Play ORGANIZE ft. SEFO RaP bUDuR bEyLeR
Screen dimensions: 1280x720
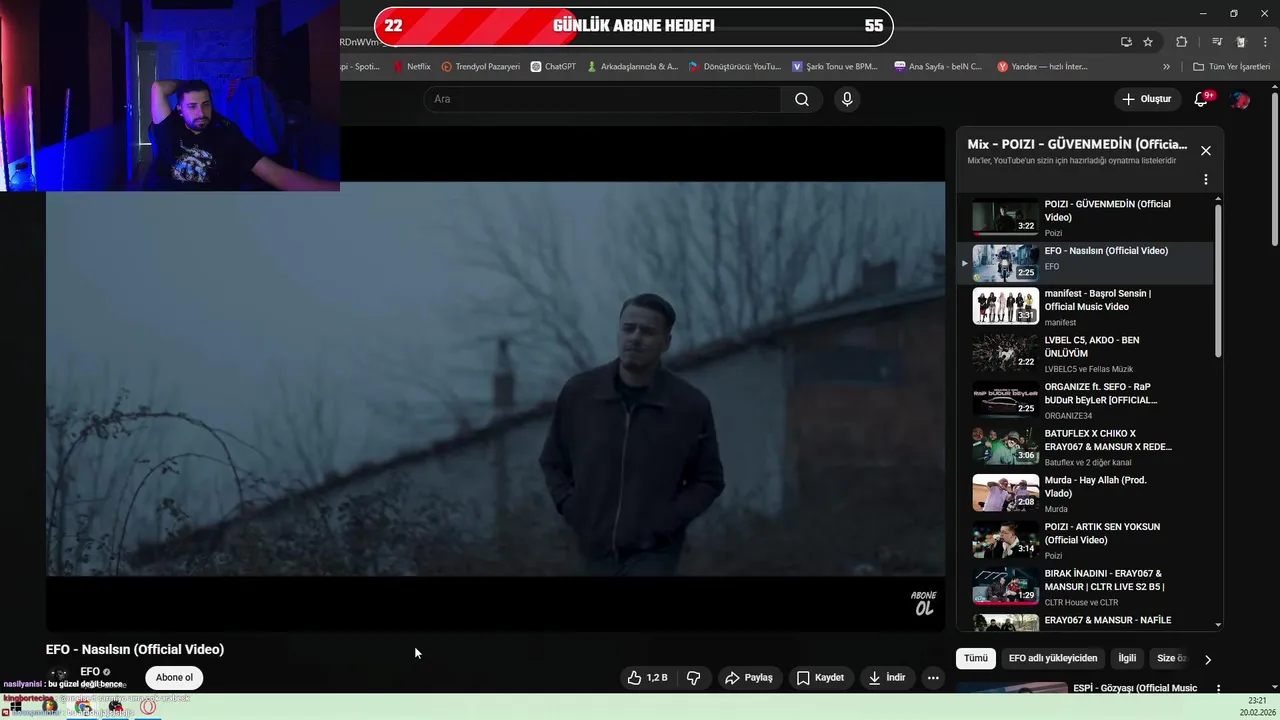pyautogui.click(x=1085, y=399)
